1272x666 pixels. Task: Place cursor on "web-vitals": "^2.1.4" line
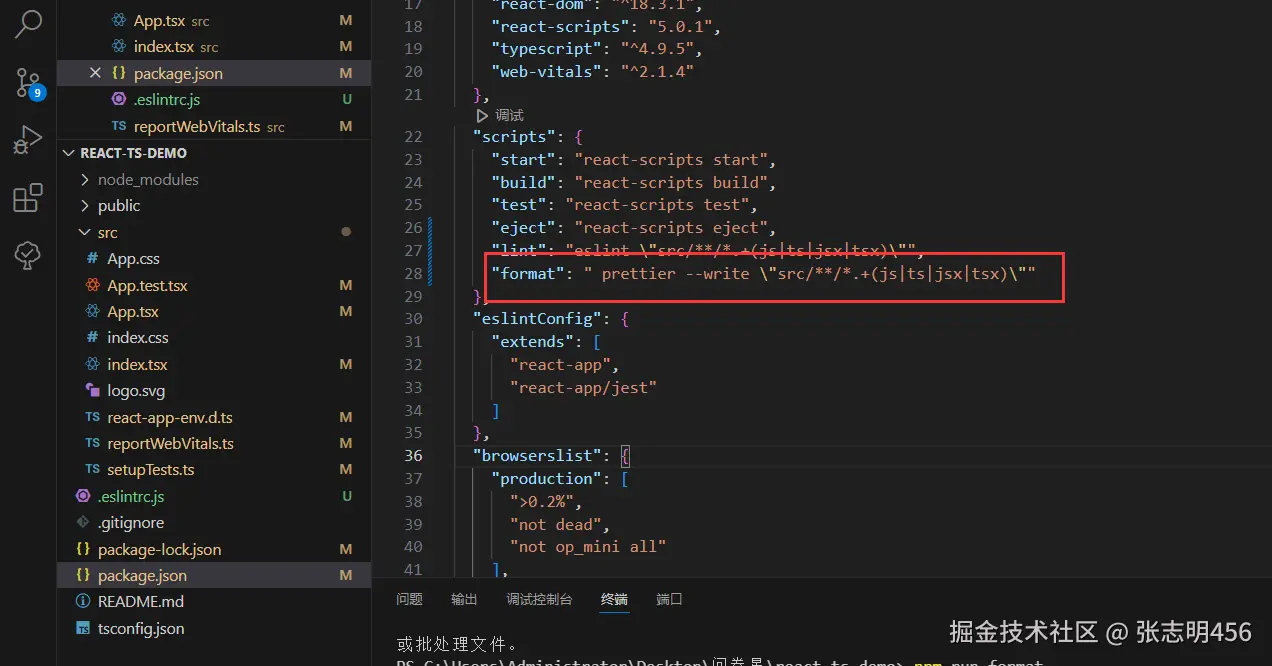tap(592, 72)
